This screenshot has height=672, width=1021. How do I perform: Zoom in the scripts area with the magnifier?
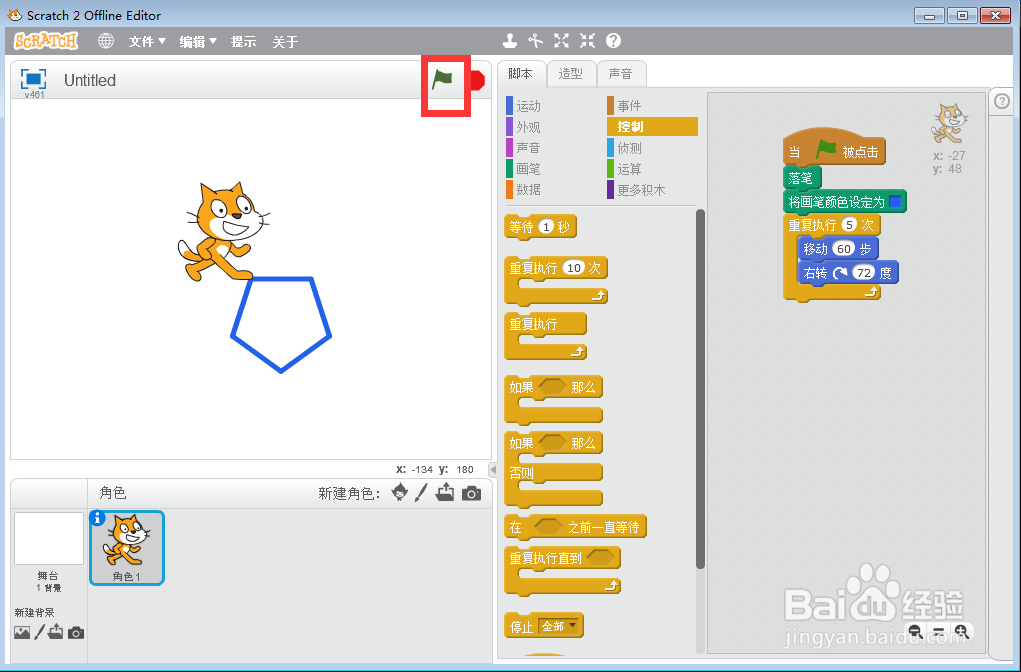[x=962, y=632]
